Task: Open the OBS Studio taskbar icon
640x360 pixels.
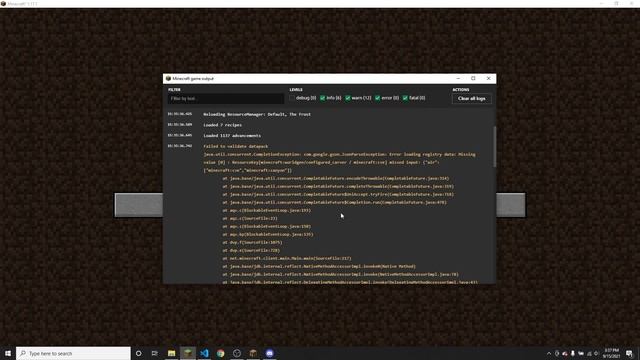Action: 237,353
